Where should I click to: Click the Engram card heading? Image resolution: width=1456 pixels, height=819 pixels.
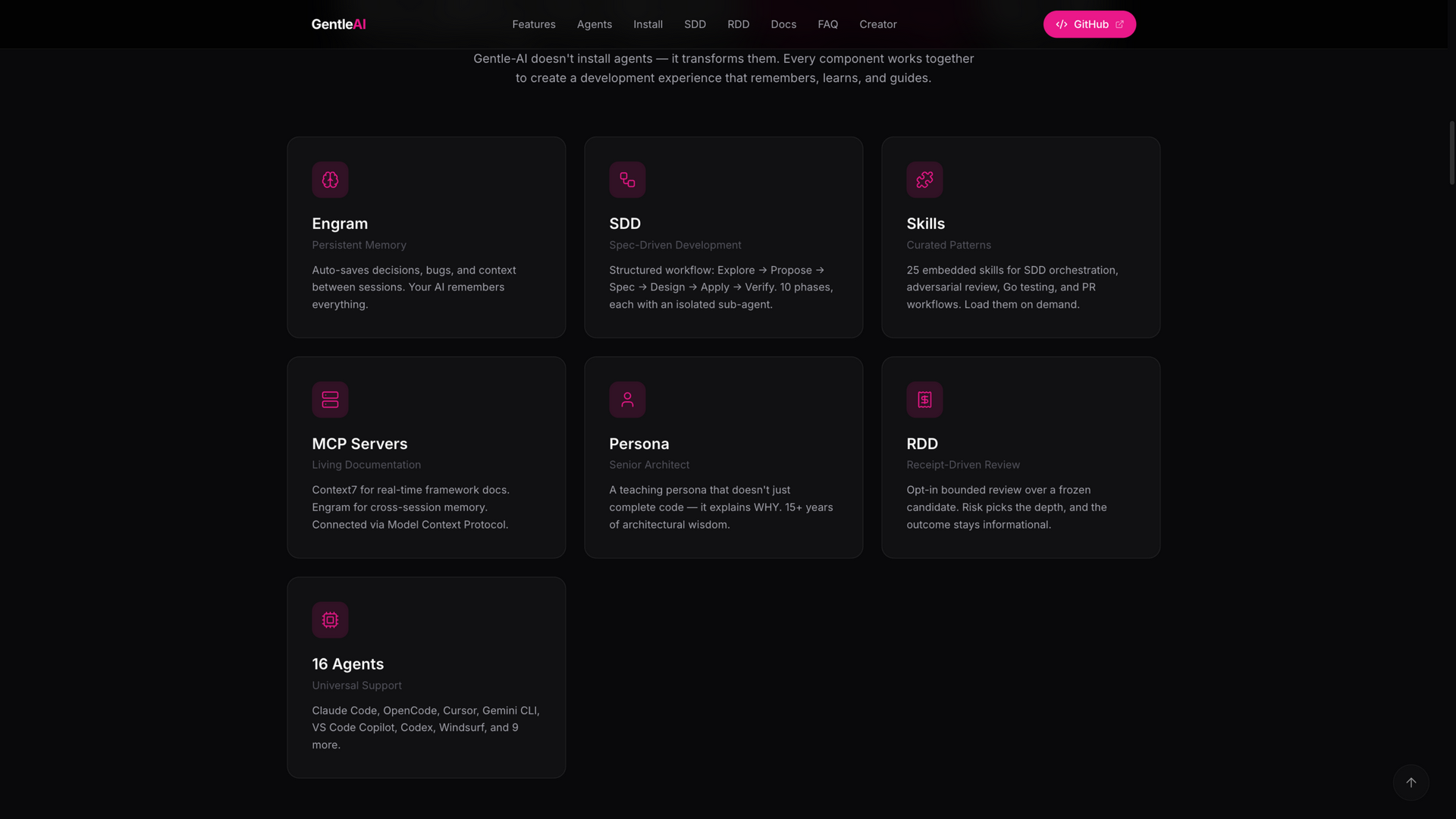(340, 224)
